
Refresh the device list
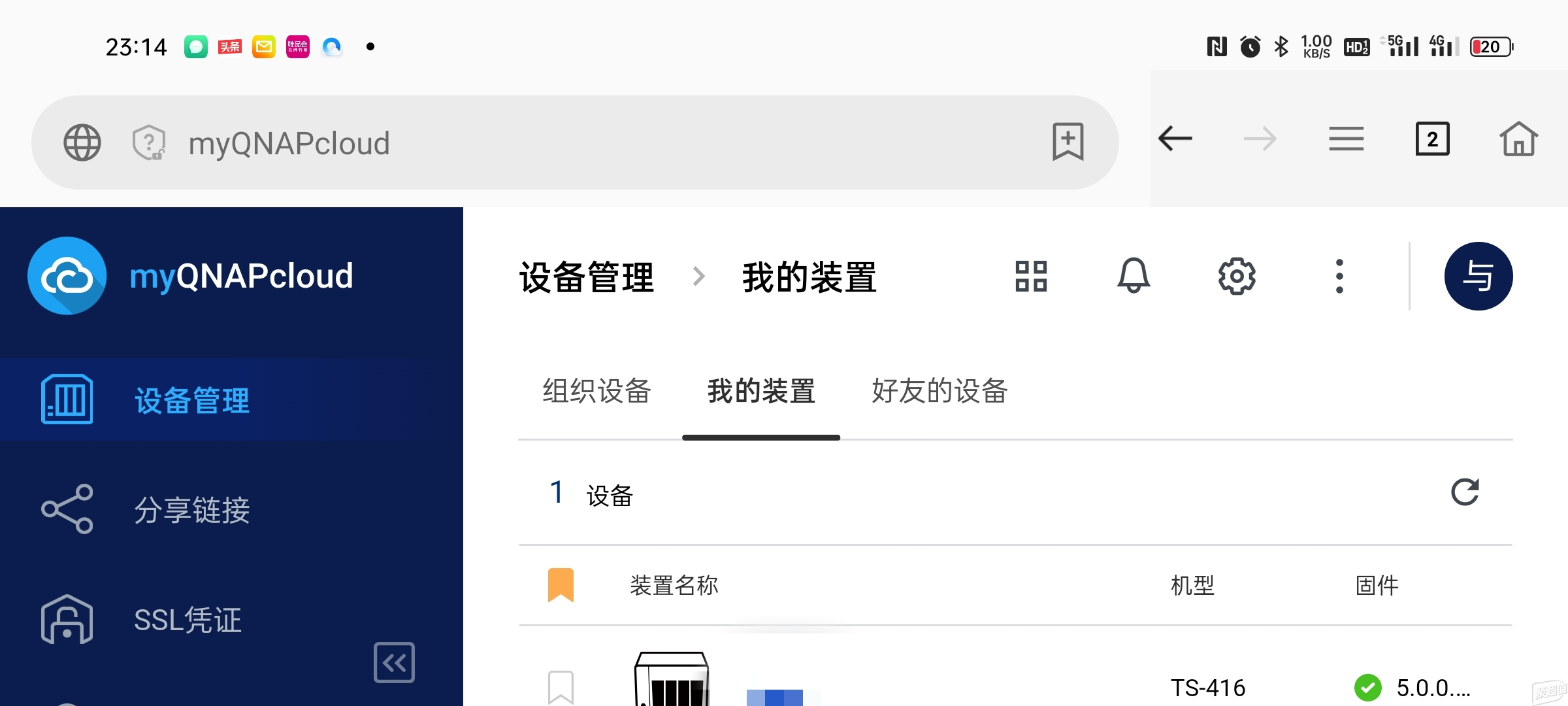[x=1465, y=492]
